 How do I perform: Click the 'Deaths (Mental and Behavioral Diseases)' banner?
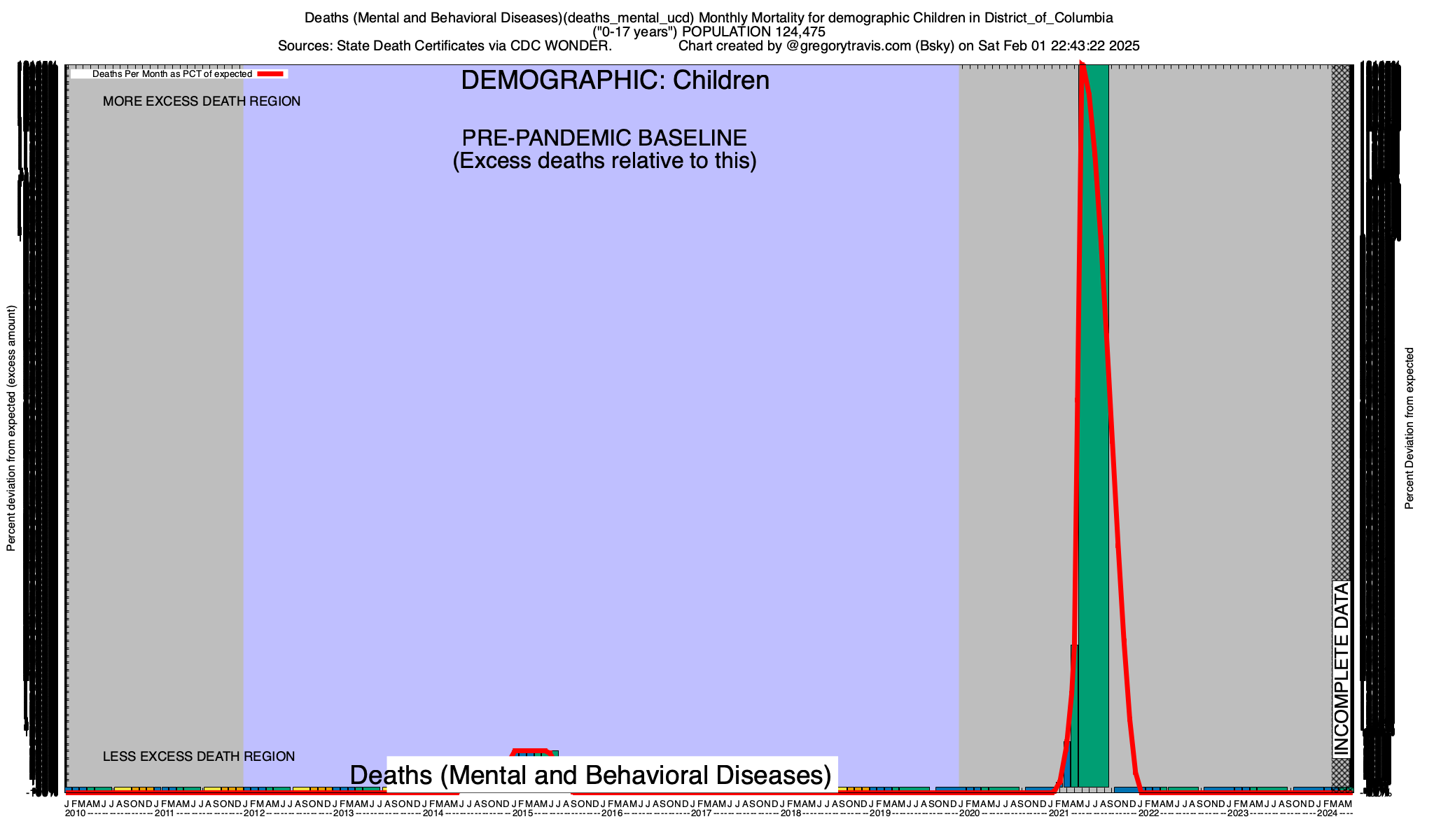tap(590, 776)
